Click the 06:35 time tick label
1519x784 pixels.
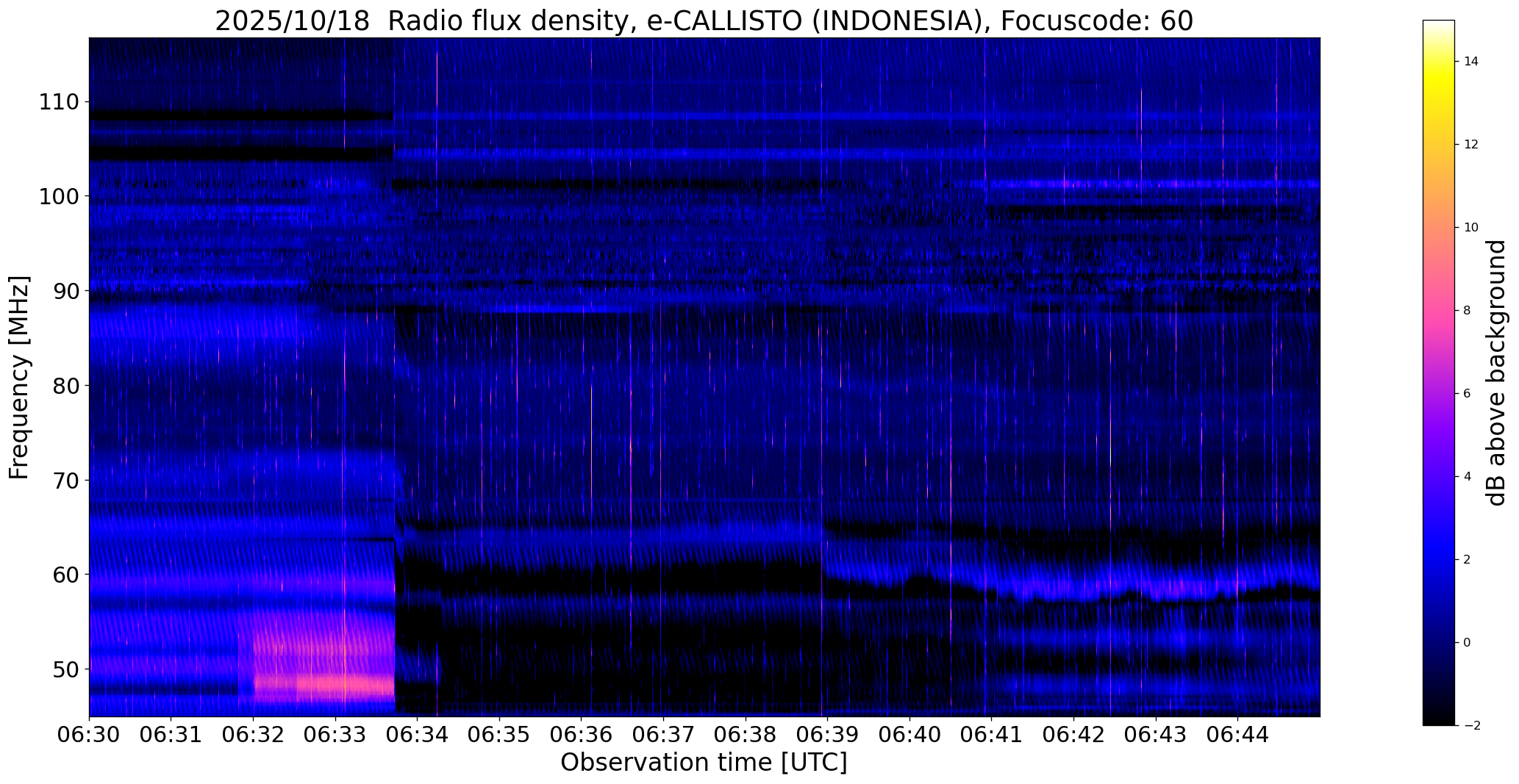[x=499, y=735]
